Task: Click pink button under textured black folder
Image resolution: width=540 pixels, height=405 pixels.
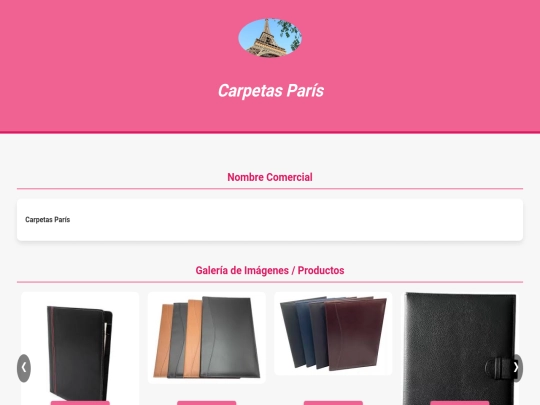Action: (x=459, y=403)
